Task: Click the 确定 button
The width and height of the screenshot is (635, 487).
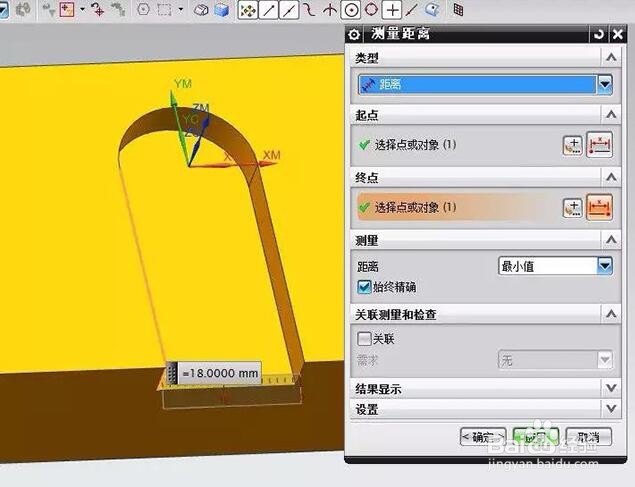Action: (483, 437)
